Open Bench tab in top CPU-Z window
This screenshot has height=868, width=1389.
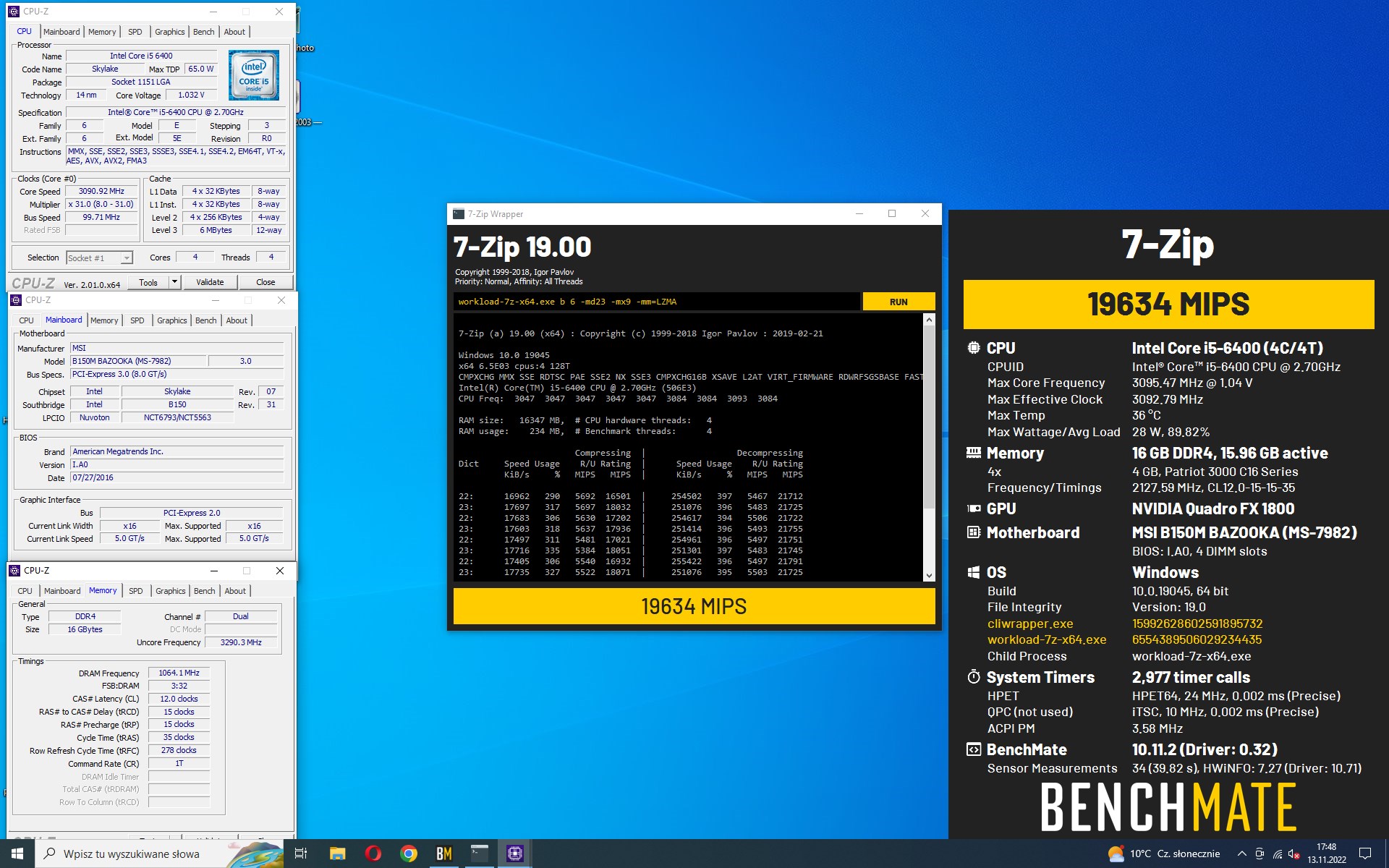204,32
